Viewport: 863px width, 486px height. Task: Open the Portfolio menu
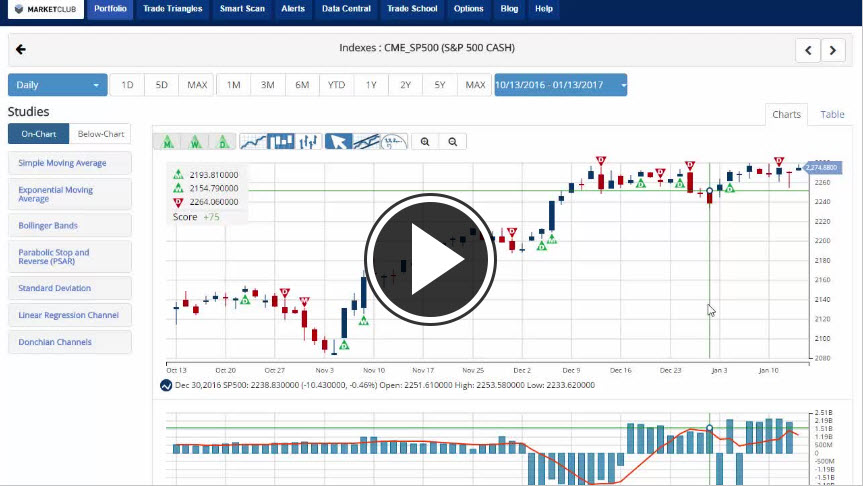tap(110, 9)
